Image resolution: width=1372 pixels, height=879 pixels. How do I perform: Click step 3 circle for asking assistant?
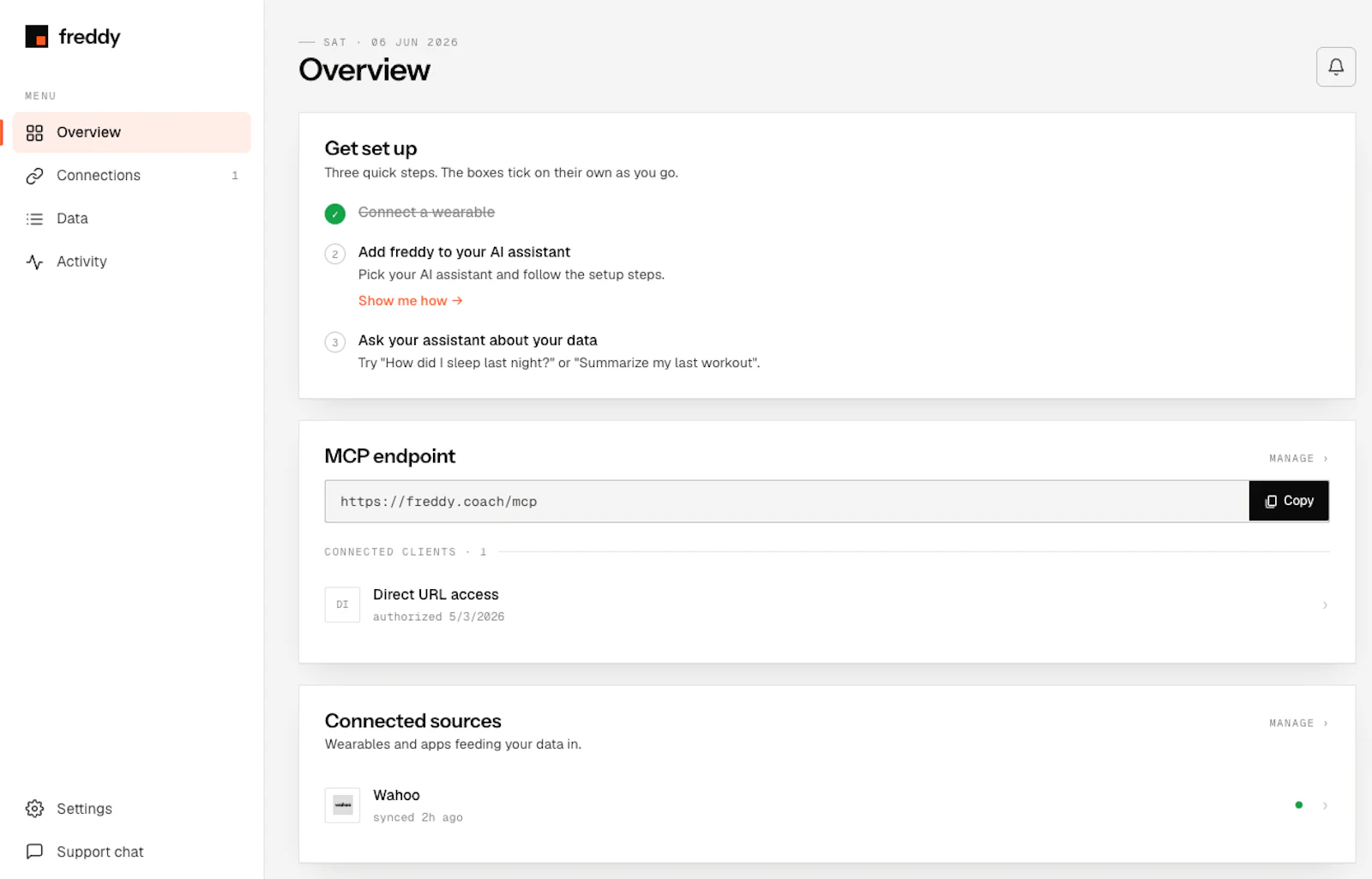click(x=335, y=342)
